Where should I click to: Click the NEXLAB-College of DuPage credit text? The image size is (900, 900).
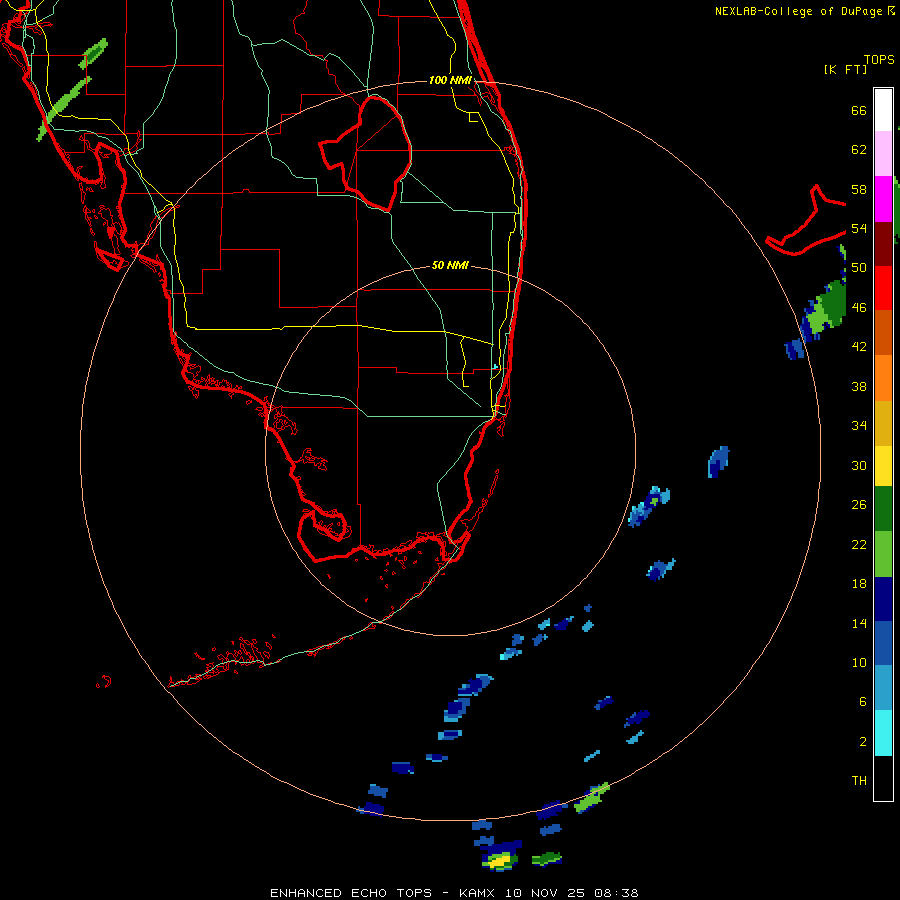point(804,11)
